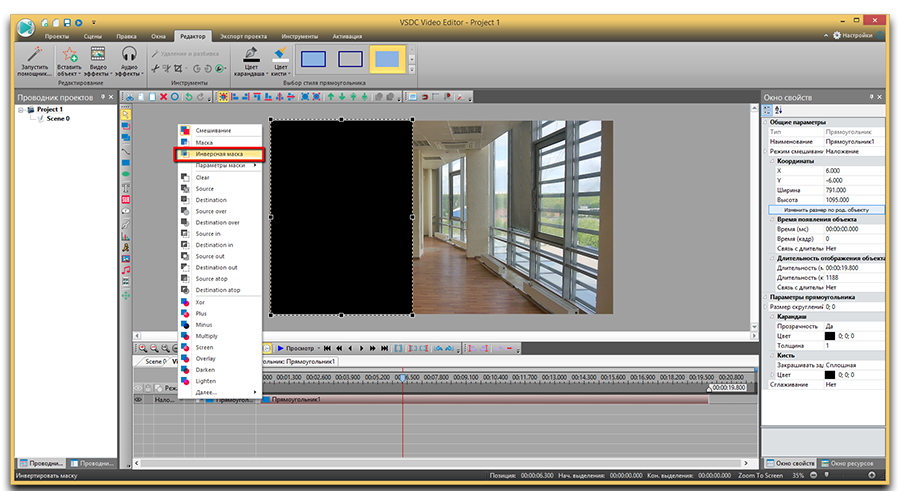Screen dimensions: 900x491
Task: Click the green move-up arrow icon
Action: (x=331, y=97)
